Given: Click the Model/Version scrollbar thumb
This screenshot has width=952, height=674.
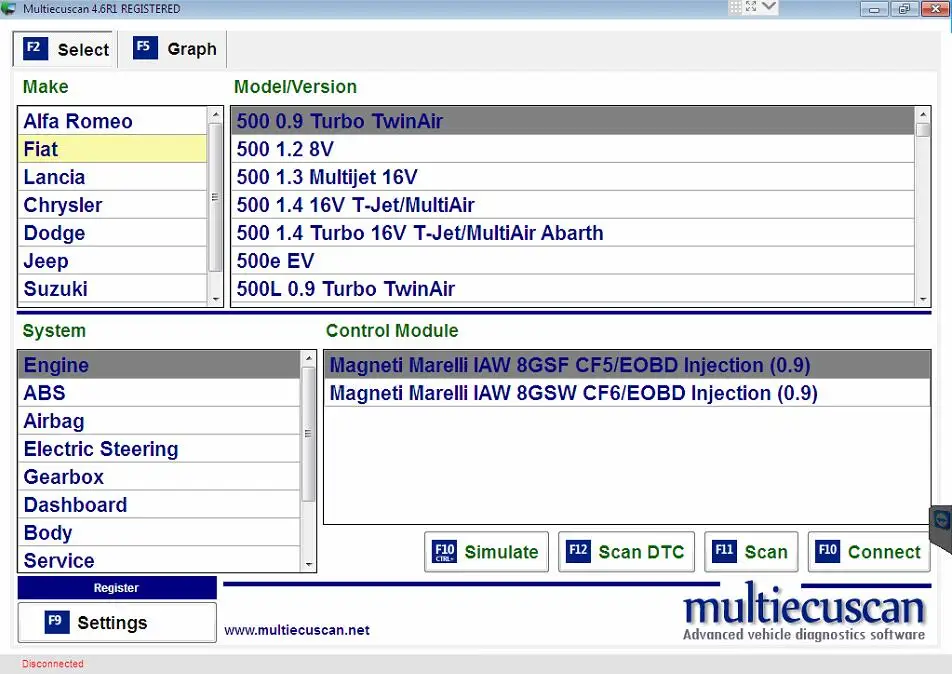Looking at the screenshot, I should (x=923, y=130).
